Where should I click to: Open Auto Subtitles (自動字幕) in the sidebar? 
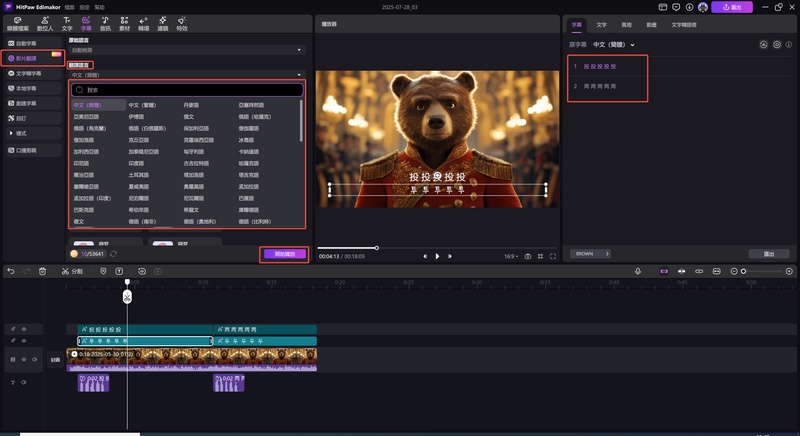click(x=34, y=43)
